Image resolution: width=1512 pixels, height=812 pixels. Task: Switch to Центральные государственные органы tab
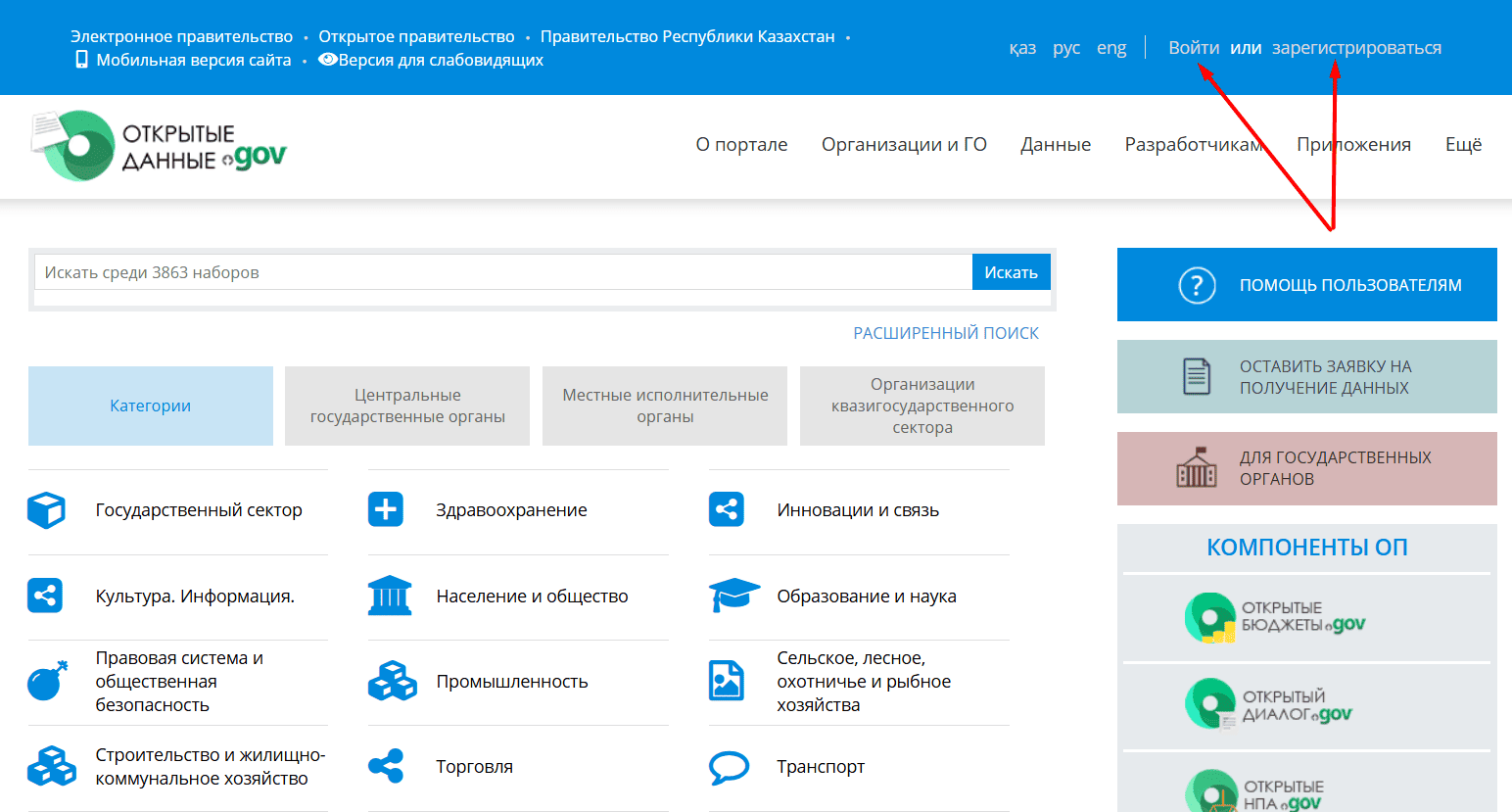pos(406,405)
